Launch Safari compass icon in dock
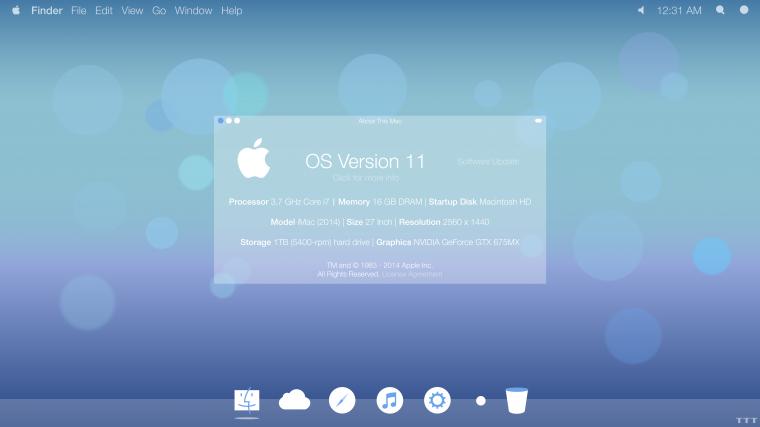 tap(342, 400)
